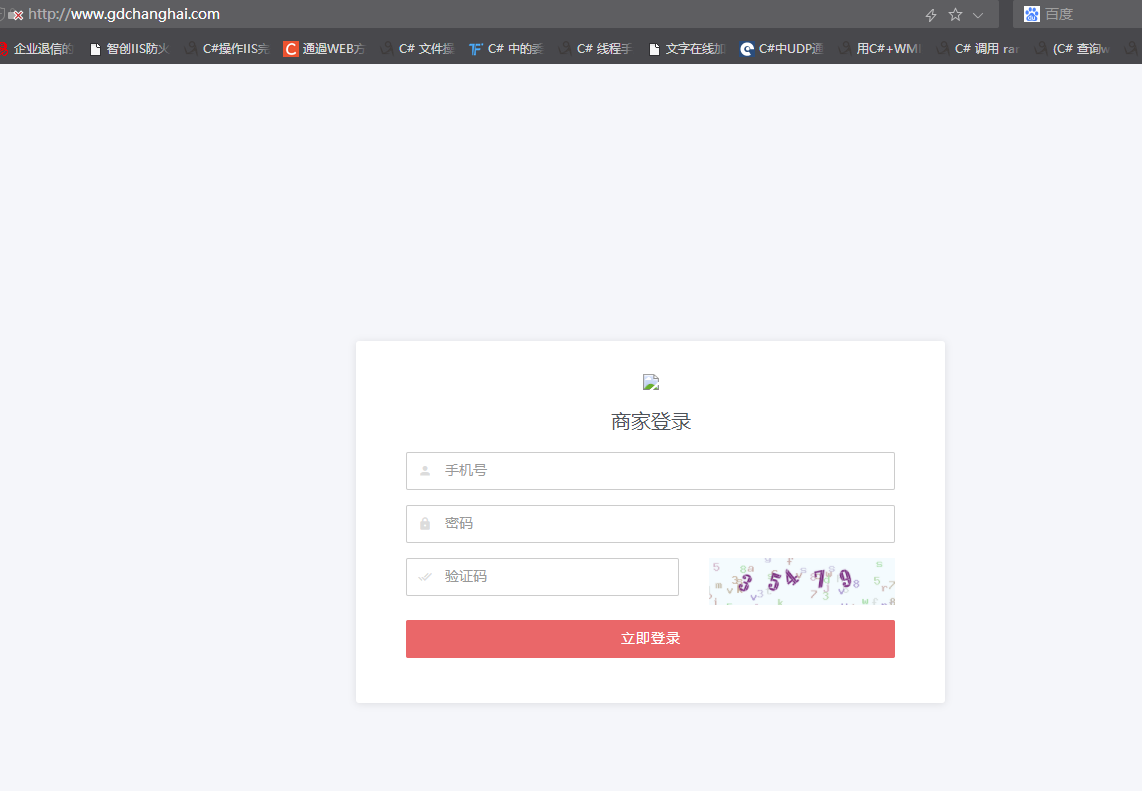Click the checkmark icon in the 验证码 field
1142x791 pixels.
point(423,577)
